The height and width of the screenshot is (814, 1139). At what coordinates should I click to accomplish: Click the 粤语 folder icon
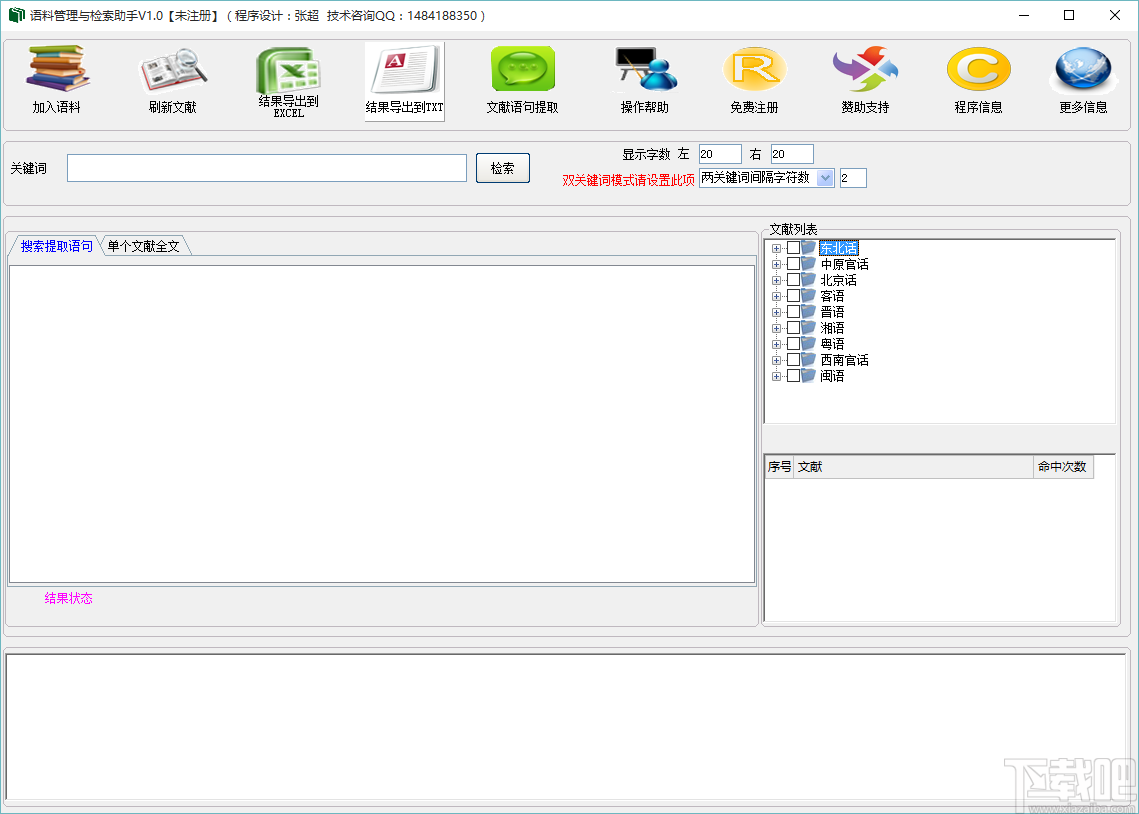(809, 343)
